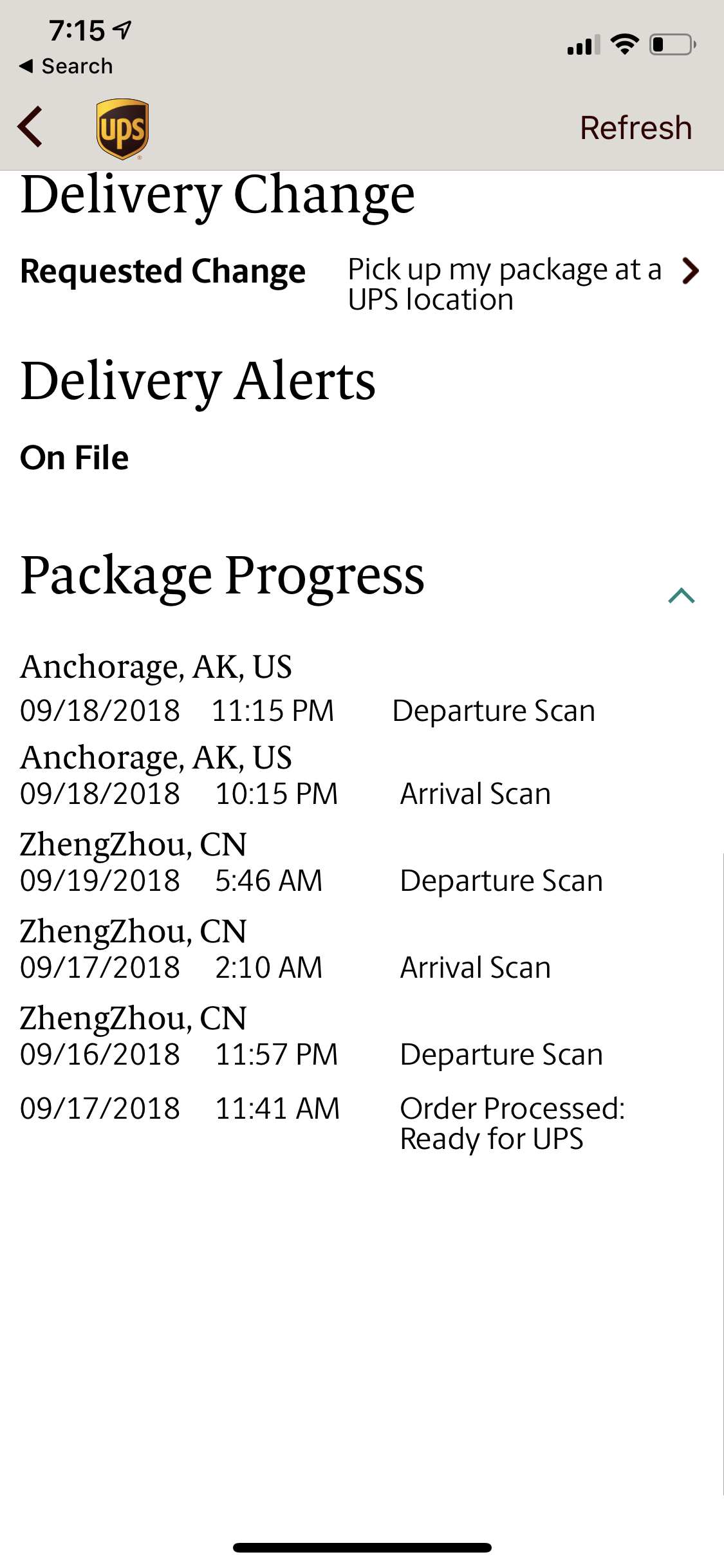724x1568 pixels.
Task: Return to Search via the small back triangle
Action: tap(26, 66)
